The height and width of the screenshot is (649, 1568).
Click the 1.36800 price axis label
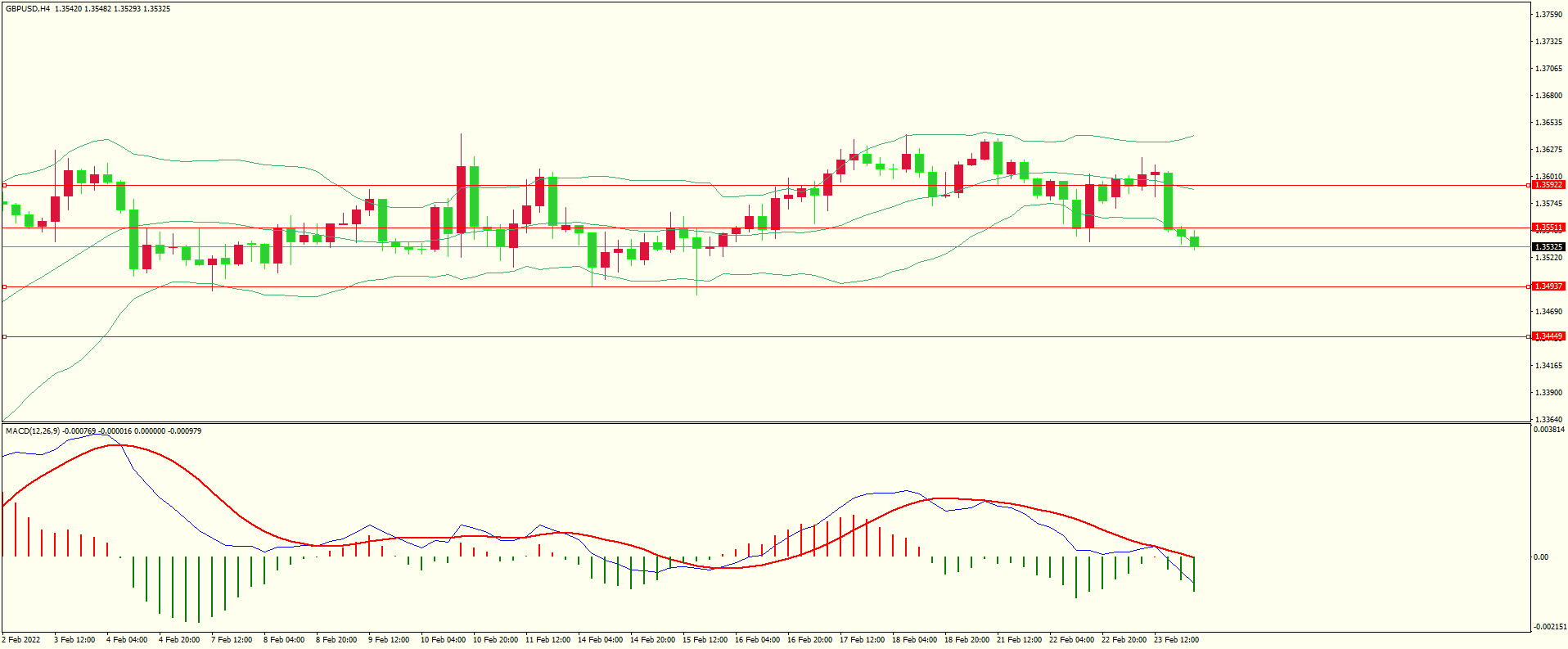click(1549, 96)
